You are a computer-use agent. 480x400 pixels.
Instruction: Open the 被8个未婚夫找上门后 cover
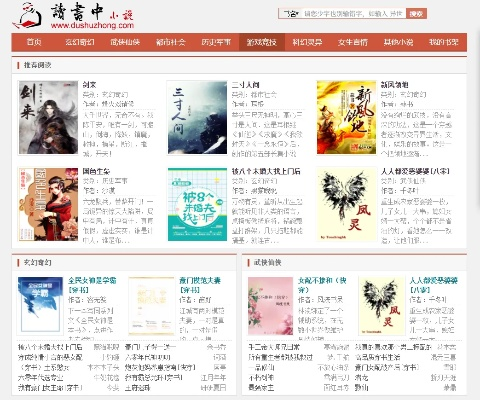pyautogui.click(x=197, y=204)
